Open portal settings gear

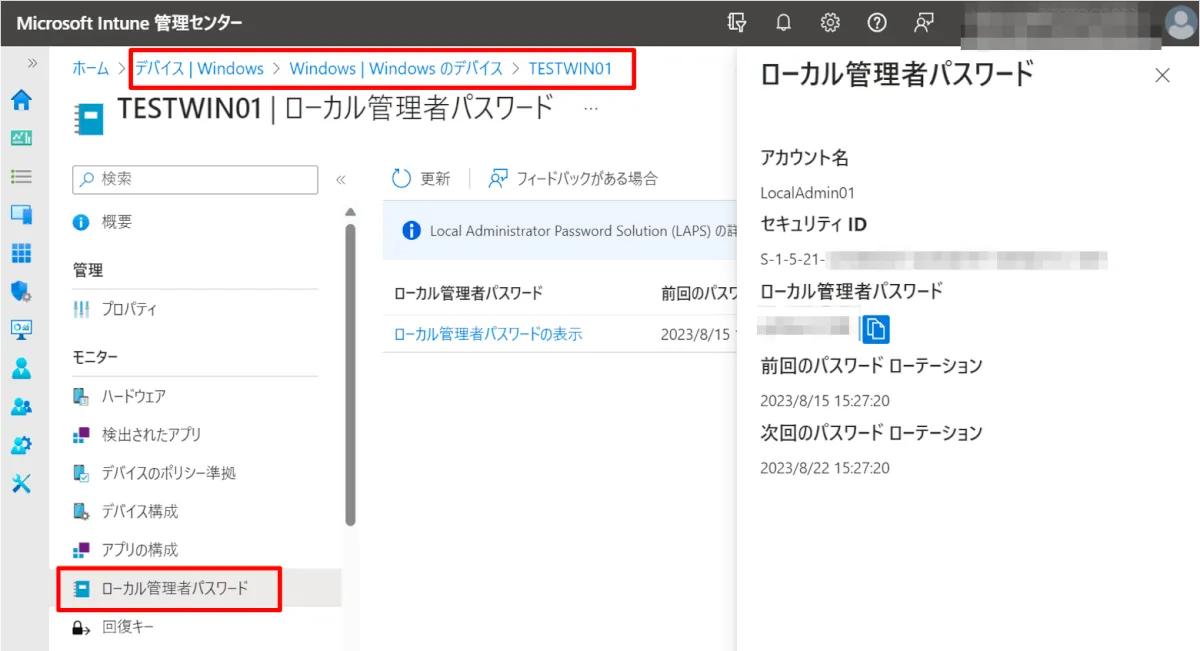(830, 23)
